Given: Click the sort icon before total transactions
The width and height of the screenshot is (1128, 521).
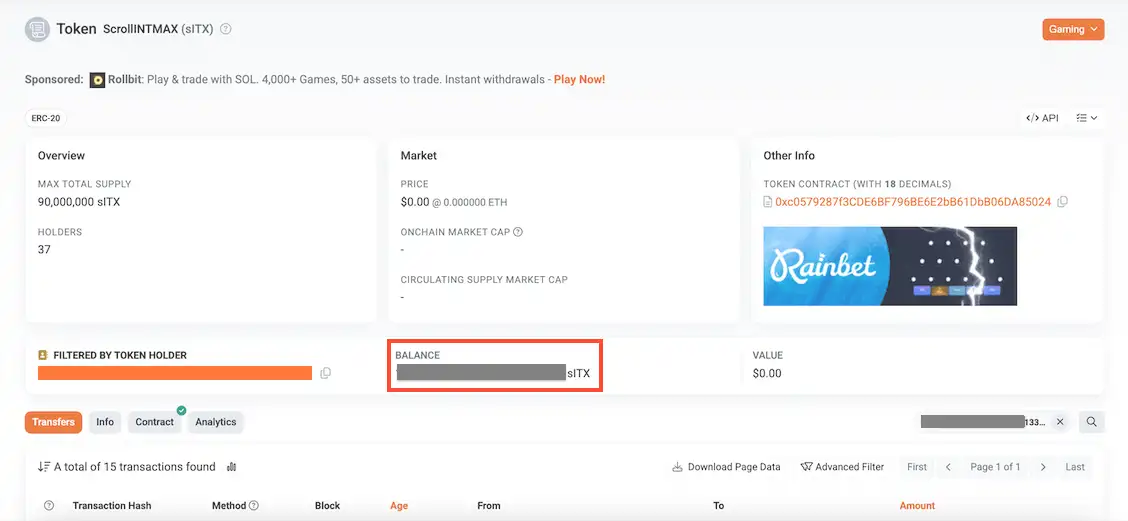Looking at the screenshot, I should click(x=44, y=467).
